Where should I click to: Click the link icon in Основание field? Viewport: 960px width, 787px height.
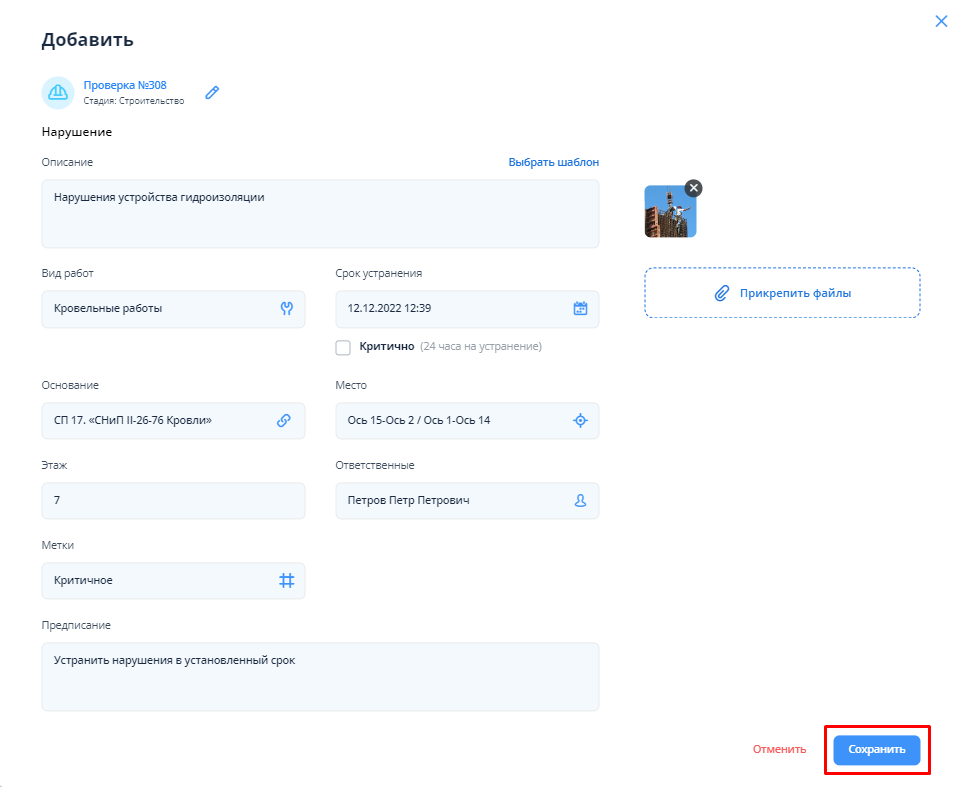tap(284, 421)
